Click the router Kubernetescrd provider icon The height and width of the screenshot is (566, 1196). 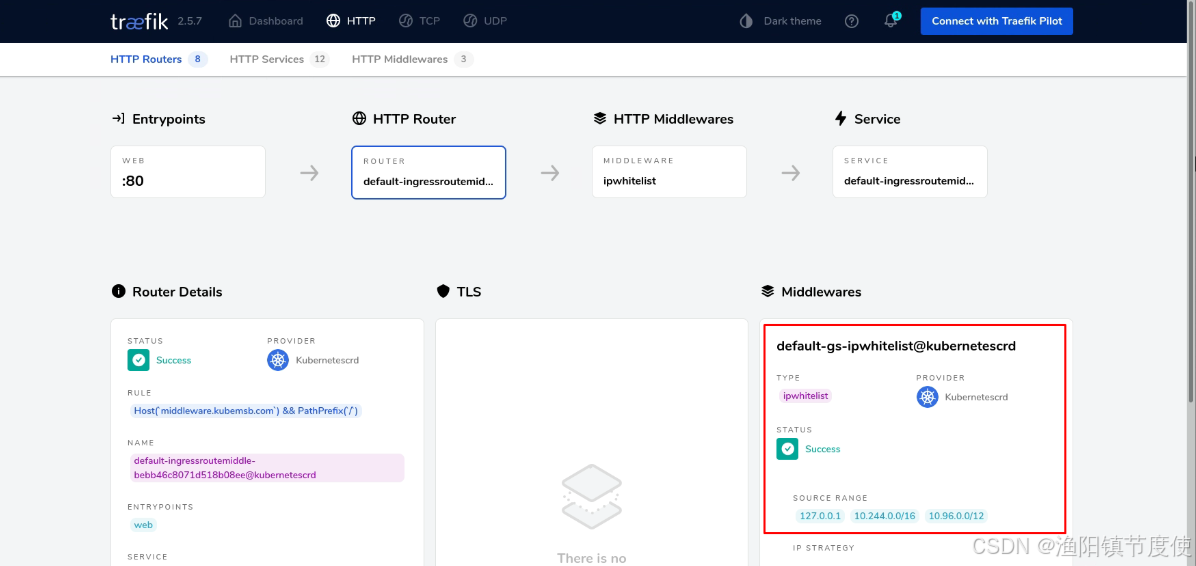tap(278, 360)
